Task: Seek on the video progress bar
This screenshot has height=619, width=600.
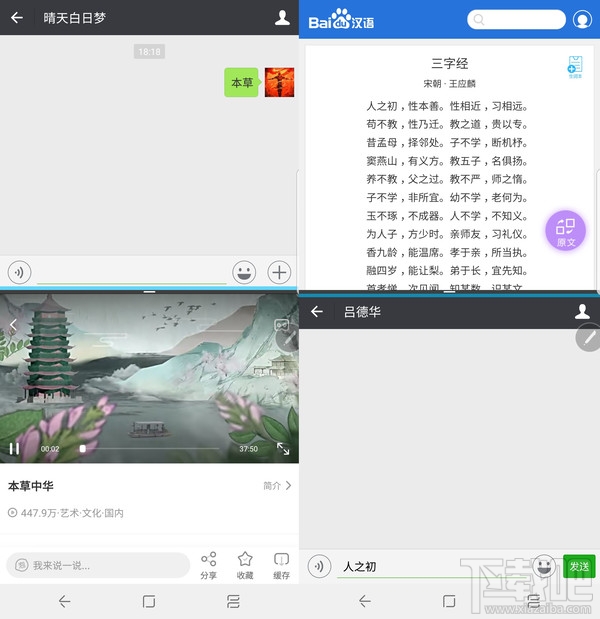Action: pyautogui.click(x=150, y=449)
